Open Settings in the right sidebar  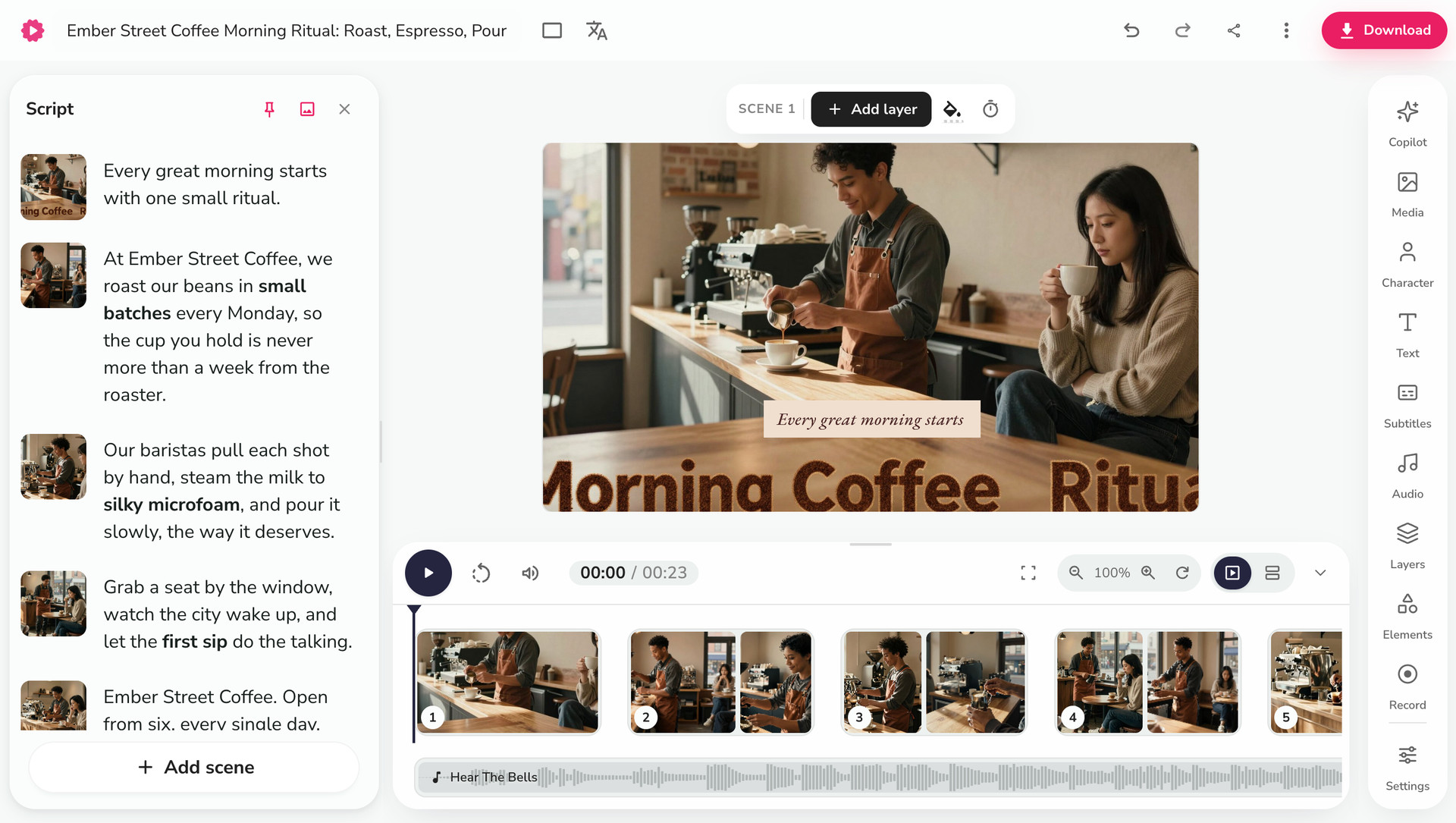[x=1407, y=768]
